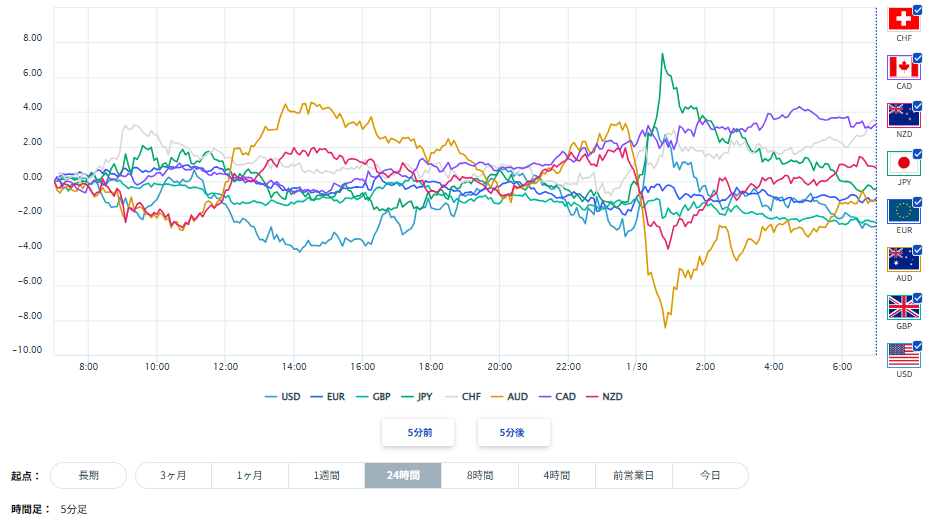
Task: Click the CHF Swiss flag icon
Action: pyautogui.click(x=902, y=19)
